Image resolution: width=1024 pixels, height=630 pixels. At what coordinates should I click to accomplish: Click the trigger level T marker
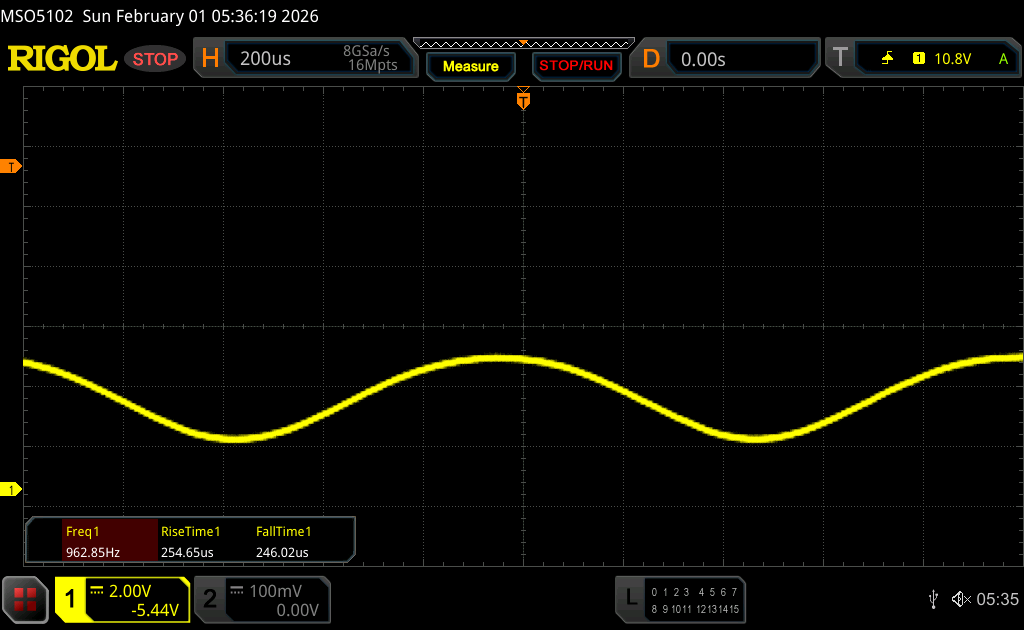click(12, 166)
